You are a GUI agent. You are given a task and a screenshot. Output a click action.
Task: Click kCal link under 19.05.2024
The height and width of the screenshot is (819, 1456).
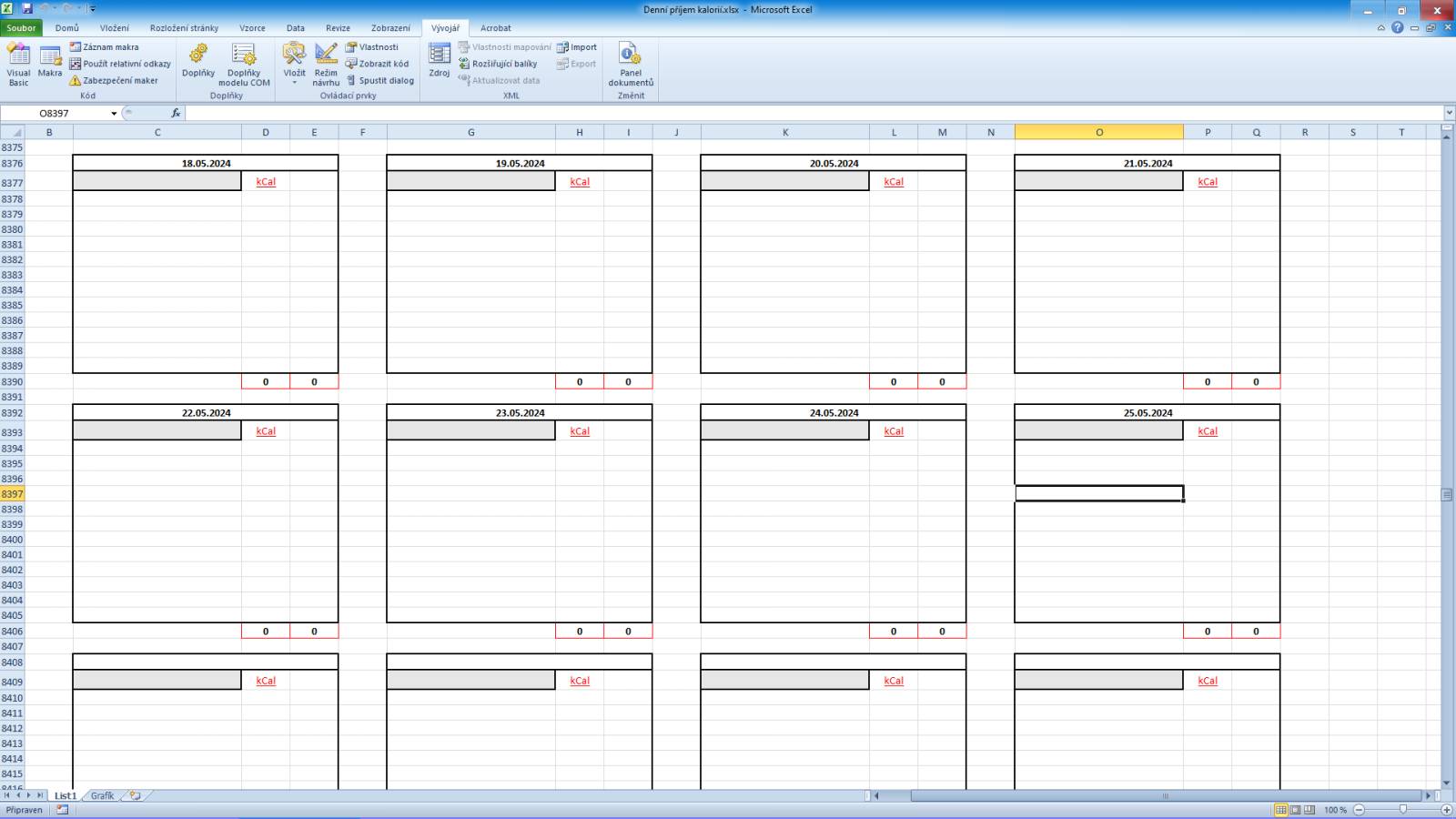[580, 182]
